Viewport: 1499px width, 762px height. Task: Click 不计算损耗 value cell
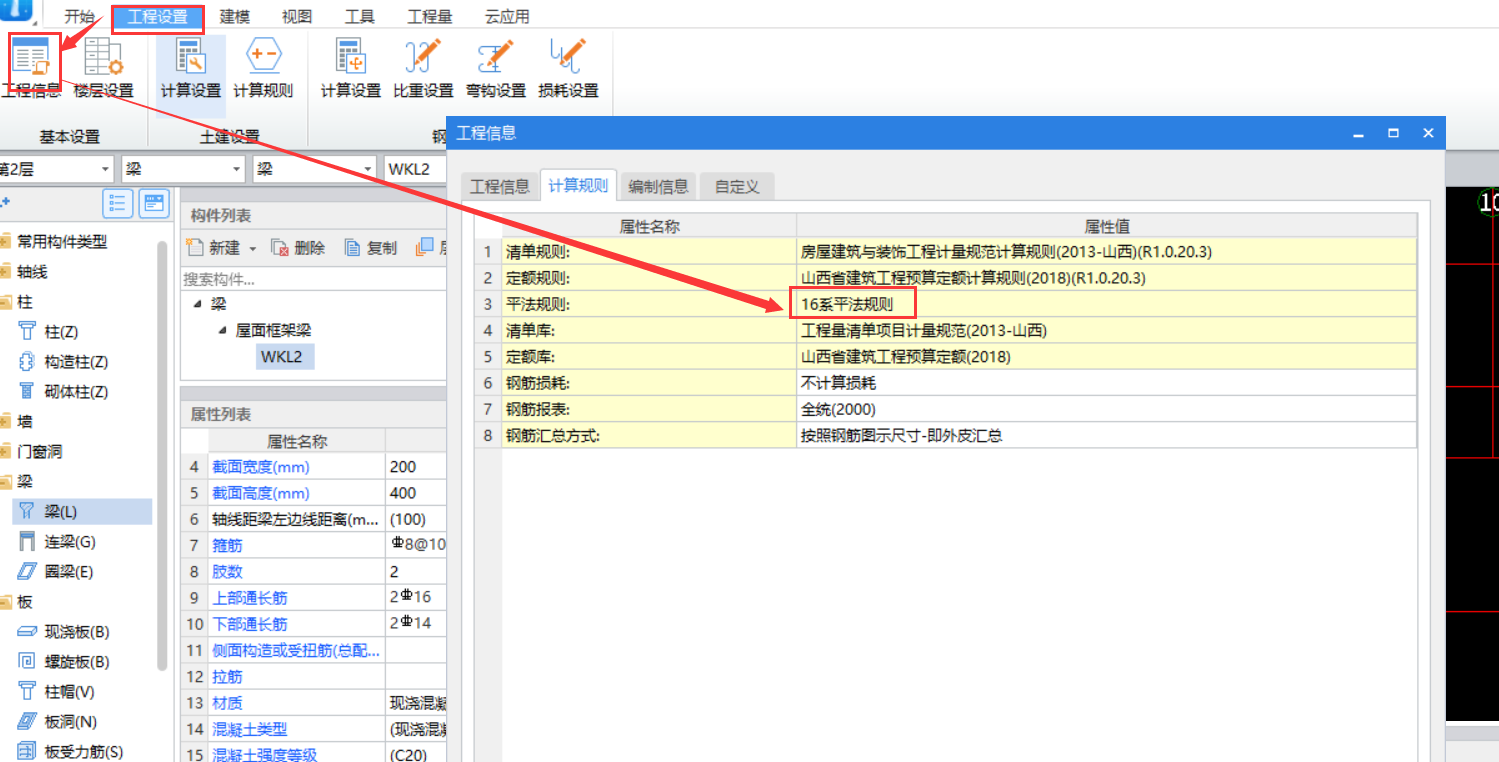click(x=1107, y=382)
